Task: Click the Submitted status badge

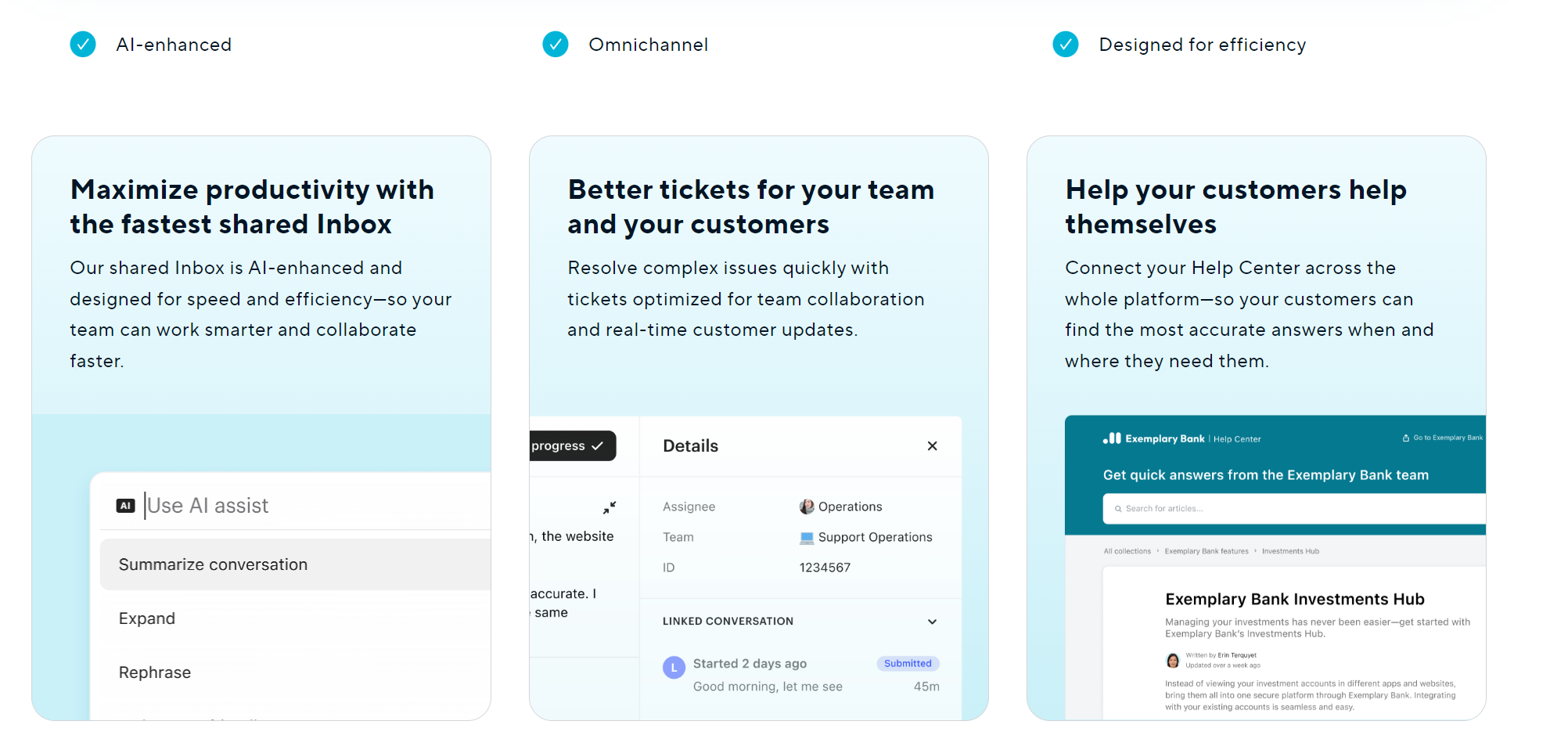Action: 908,663
